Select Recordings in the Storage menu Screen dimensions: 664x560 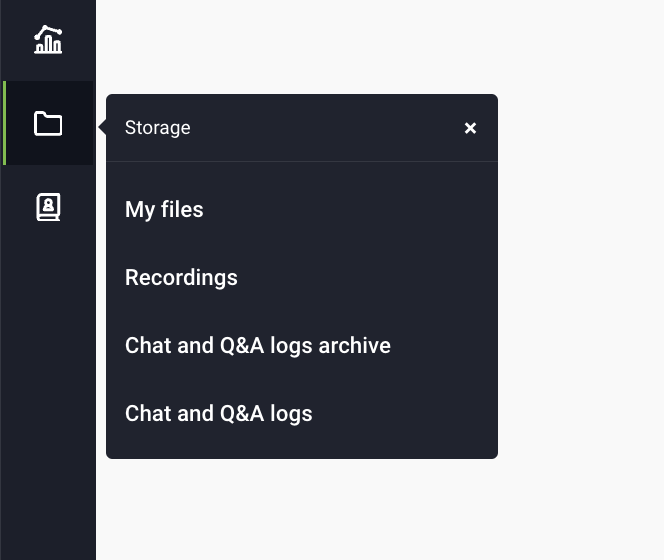(181, 278)
